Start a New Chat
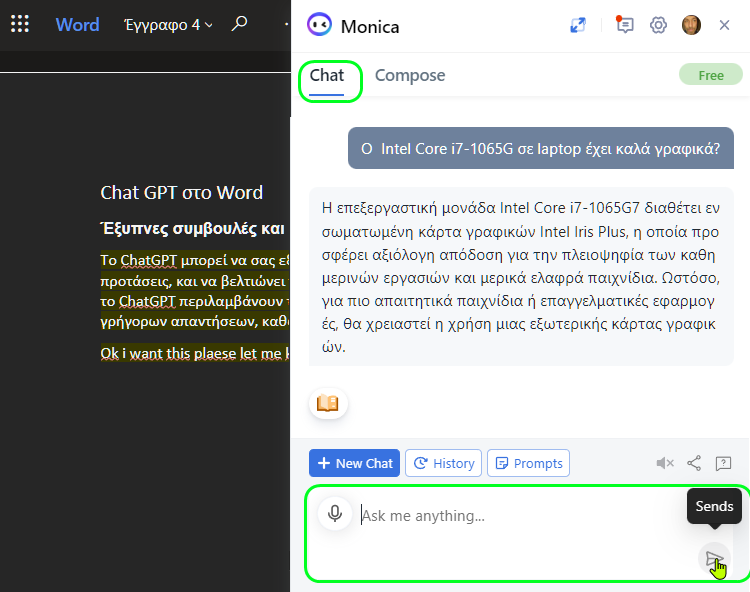This screenshot has width=750, height=592. click(354, 463)
